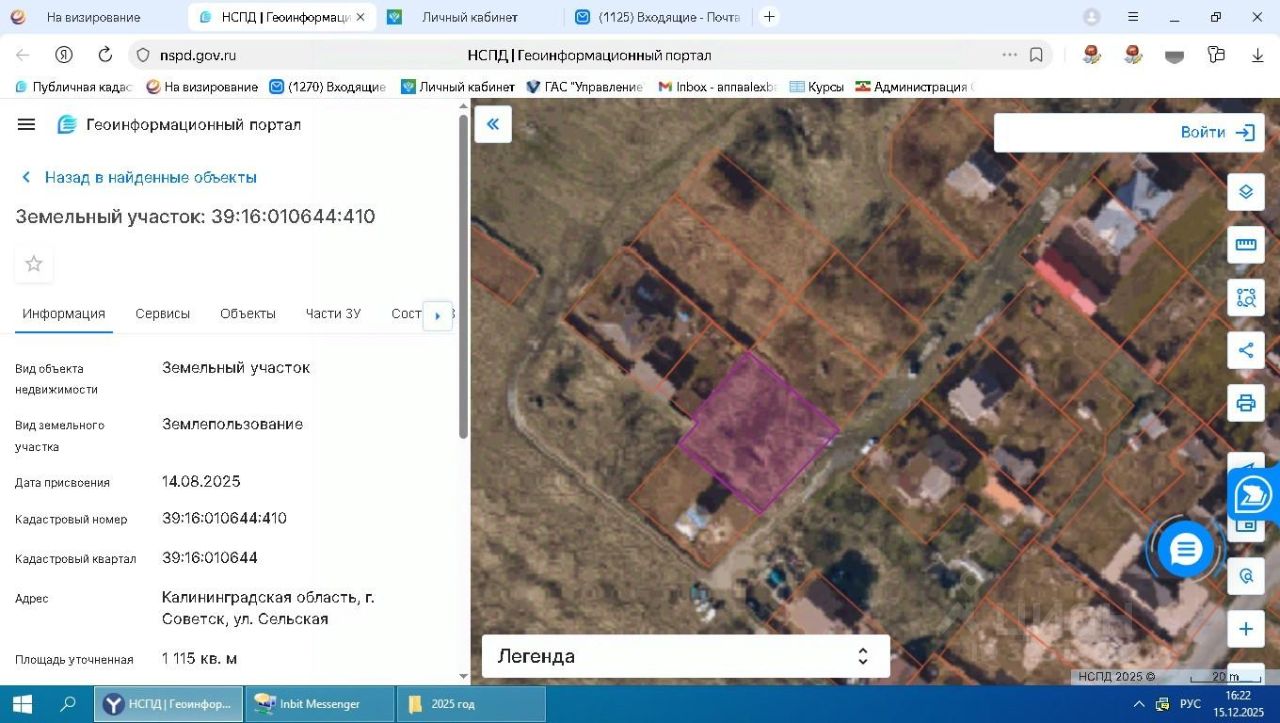The width and height of the screenshot is (1280, 723).
Task: Share the current map view
Action: click(x=1246, y=350)
